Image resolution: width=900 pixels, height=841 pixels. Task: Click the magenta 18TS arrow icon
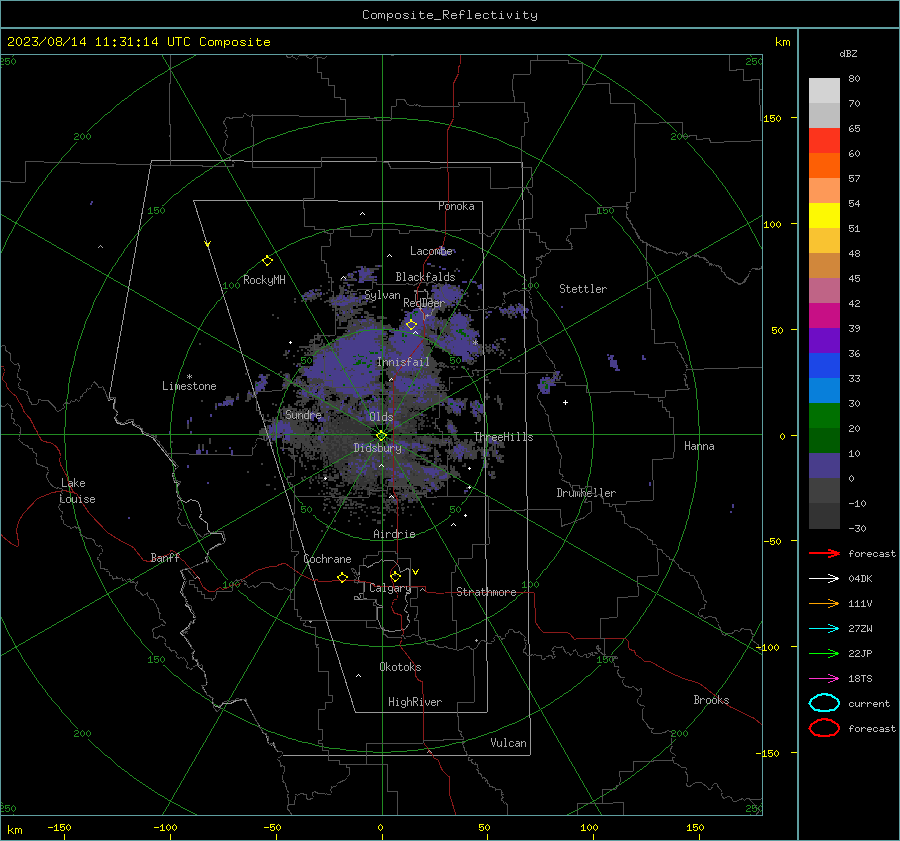tap(824, 678)
